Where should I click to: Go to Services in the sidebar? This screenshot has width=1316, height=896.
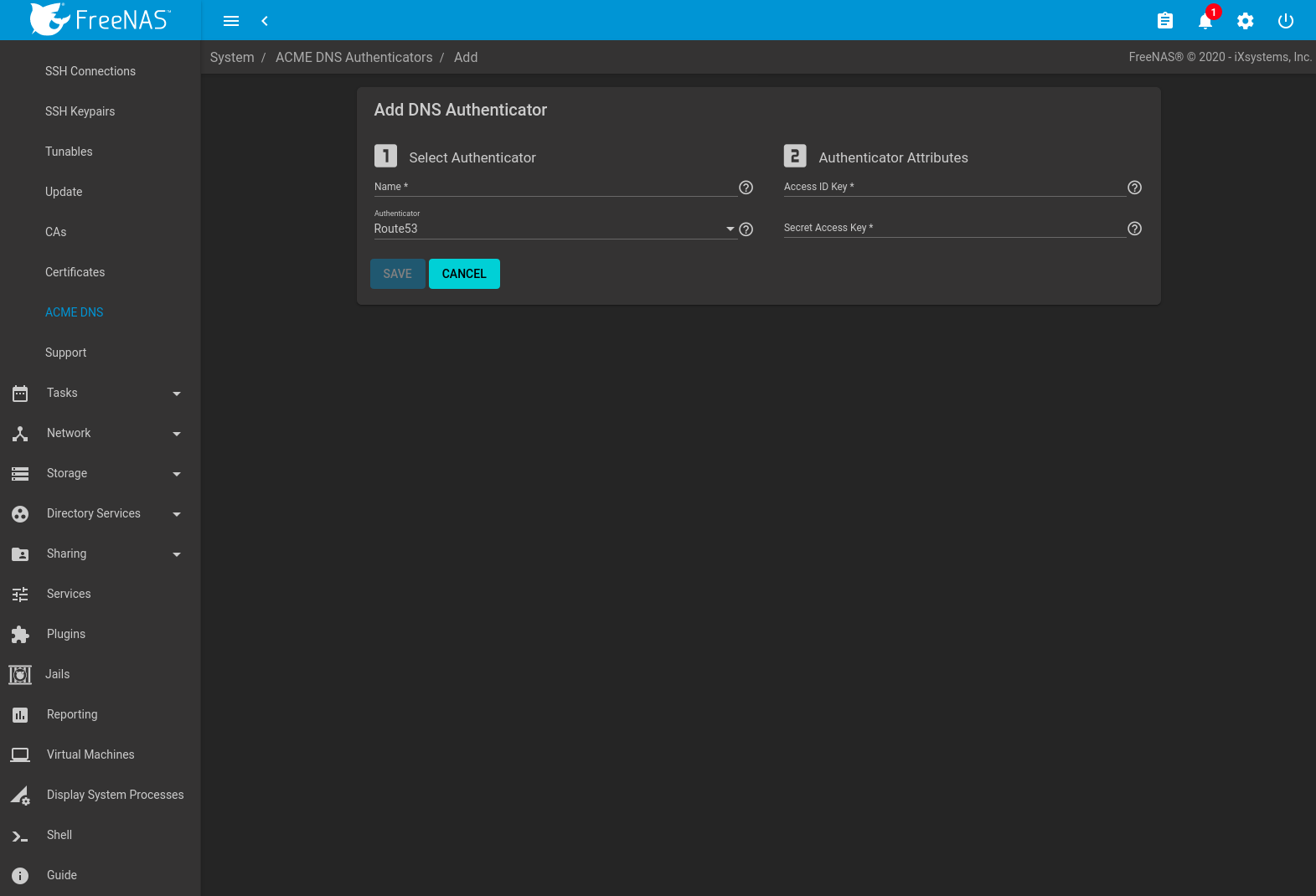pos(69,594)
